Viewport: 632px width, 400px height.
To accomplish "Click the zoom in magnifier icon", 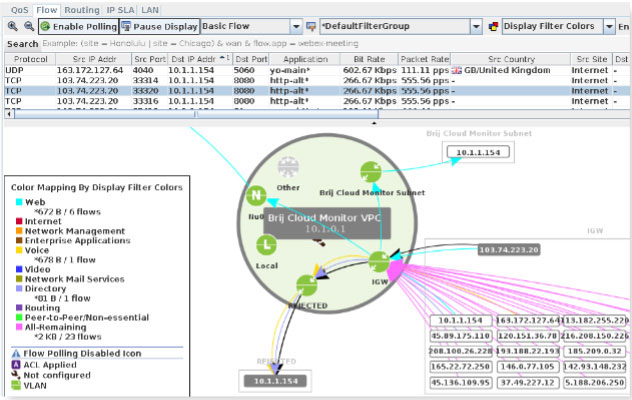I will [11, 26].
